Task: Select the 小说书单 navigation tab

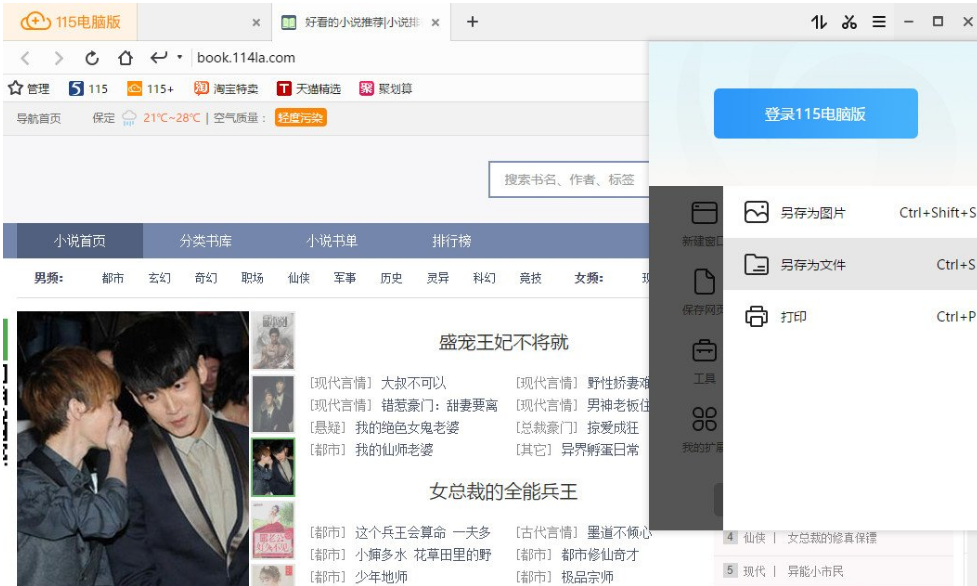Action: click(331, 241)
